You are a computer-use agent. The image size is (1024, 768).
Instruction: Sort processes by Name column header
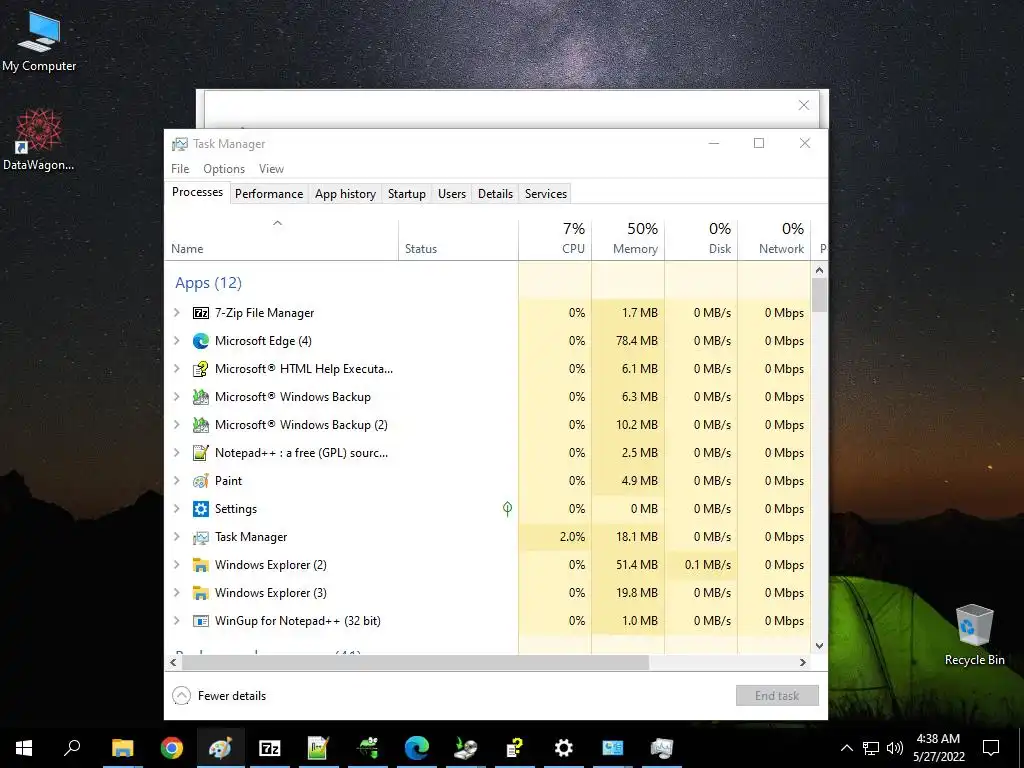(281, 239)
